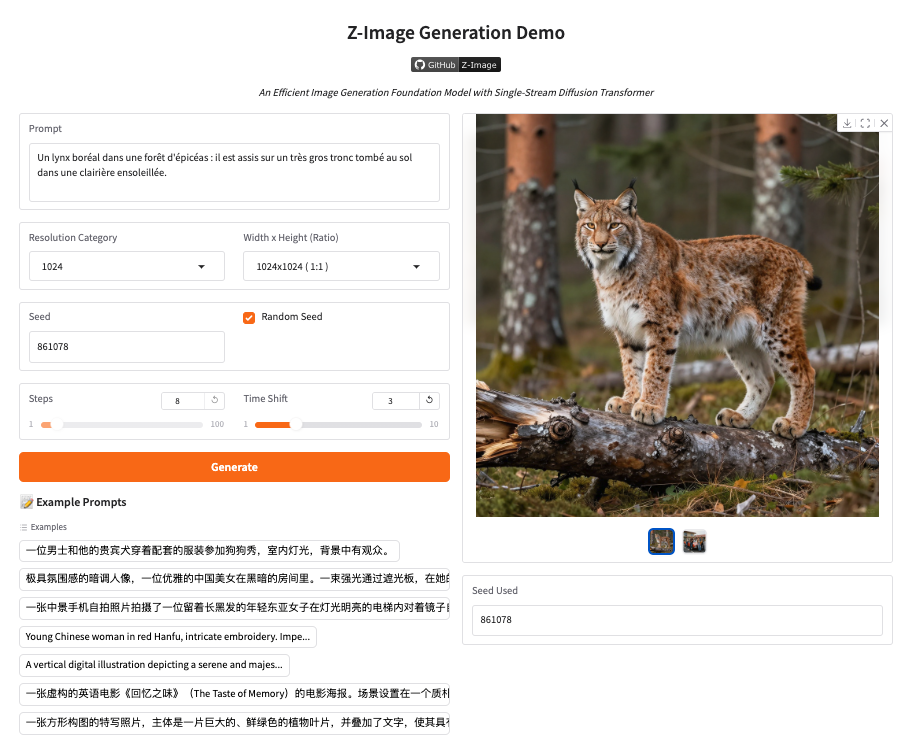Viewport: 904px width, 745px height.
Task: Adjust the Time Shift slider handle
Action: (x=295, y=425)
